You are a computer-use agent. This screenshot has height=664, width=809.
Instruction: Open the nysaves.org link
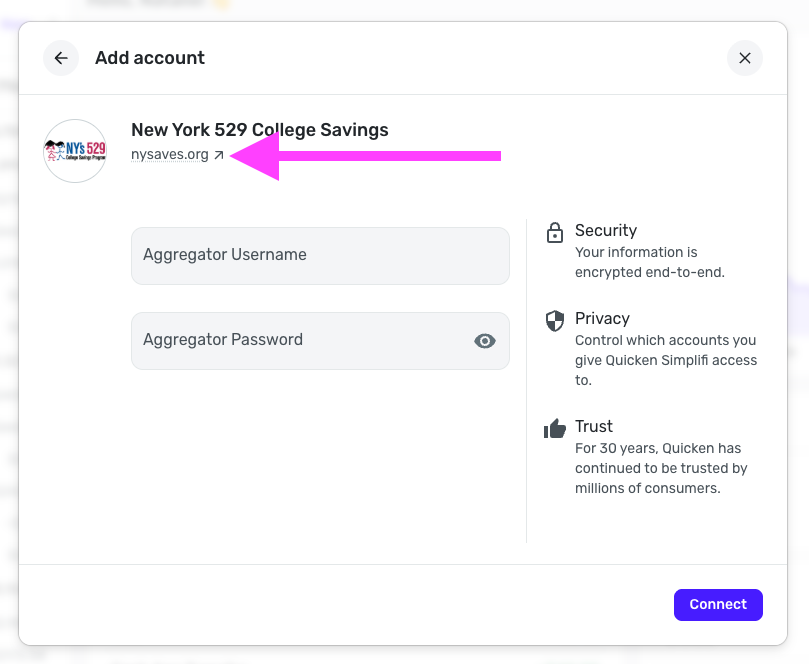coord(170,155)
